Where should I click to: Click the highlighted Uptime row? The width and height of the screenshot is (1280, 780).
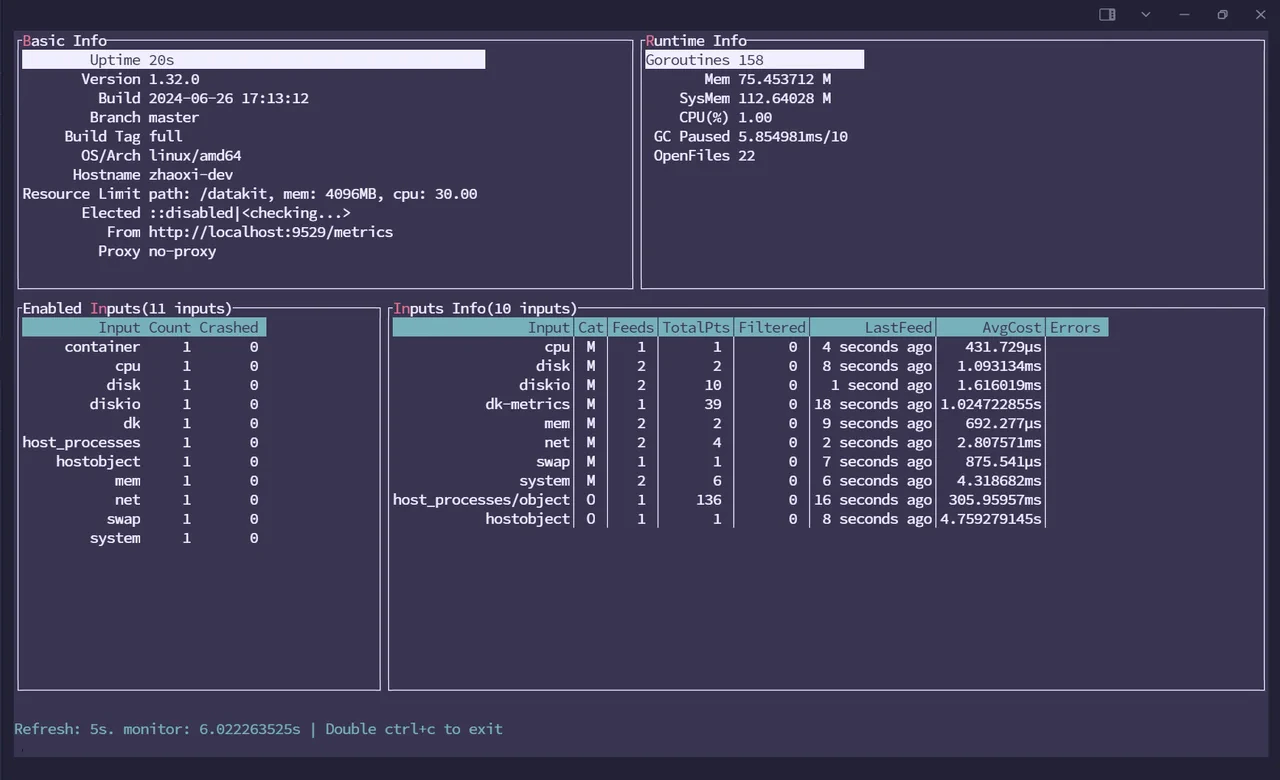point(253,60)
